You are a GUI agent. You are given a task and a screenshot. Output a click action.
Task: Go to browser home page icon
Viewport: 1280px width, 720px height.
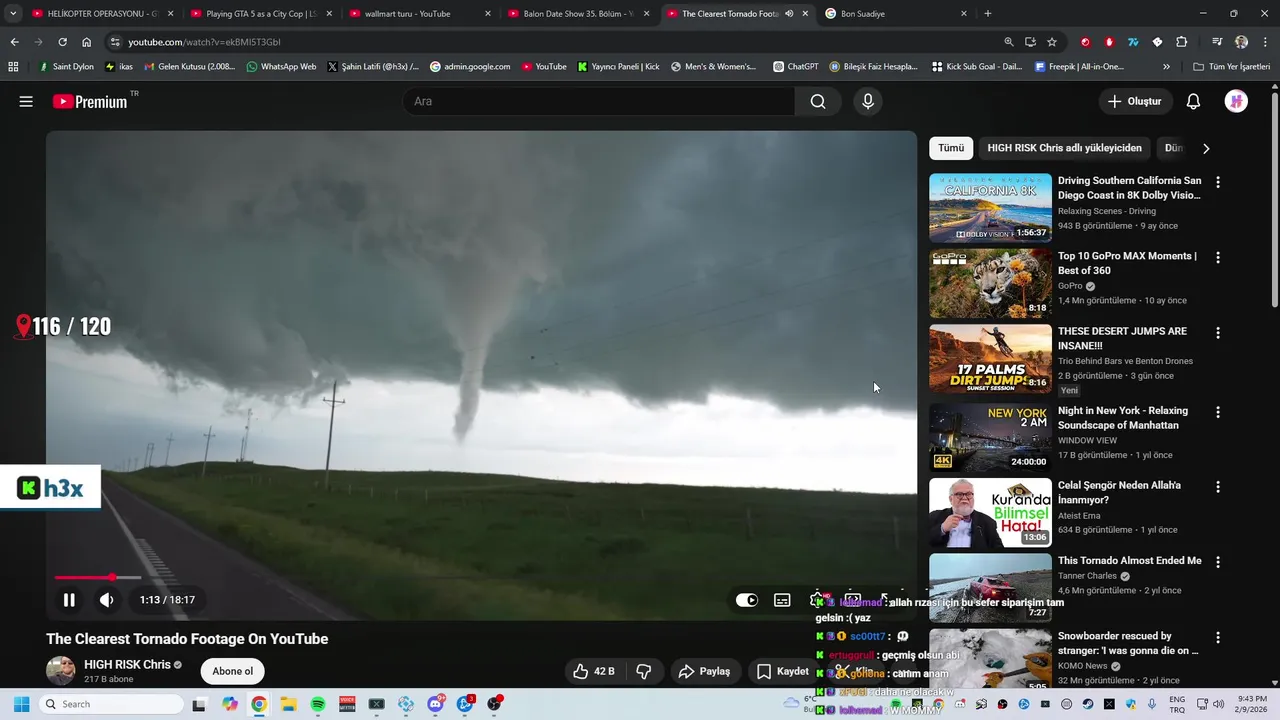pos(87,42)
